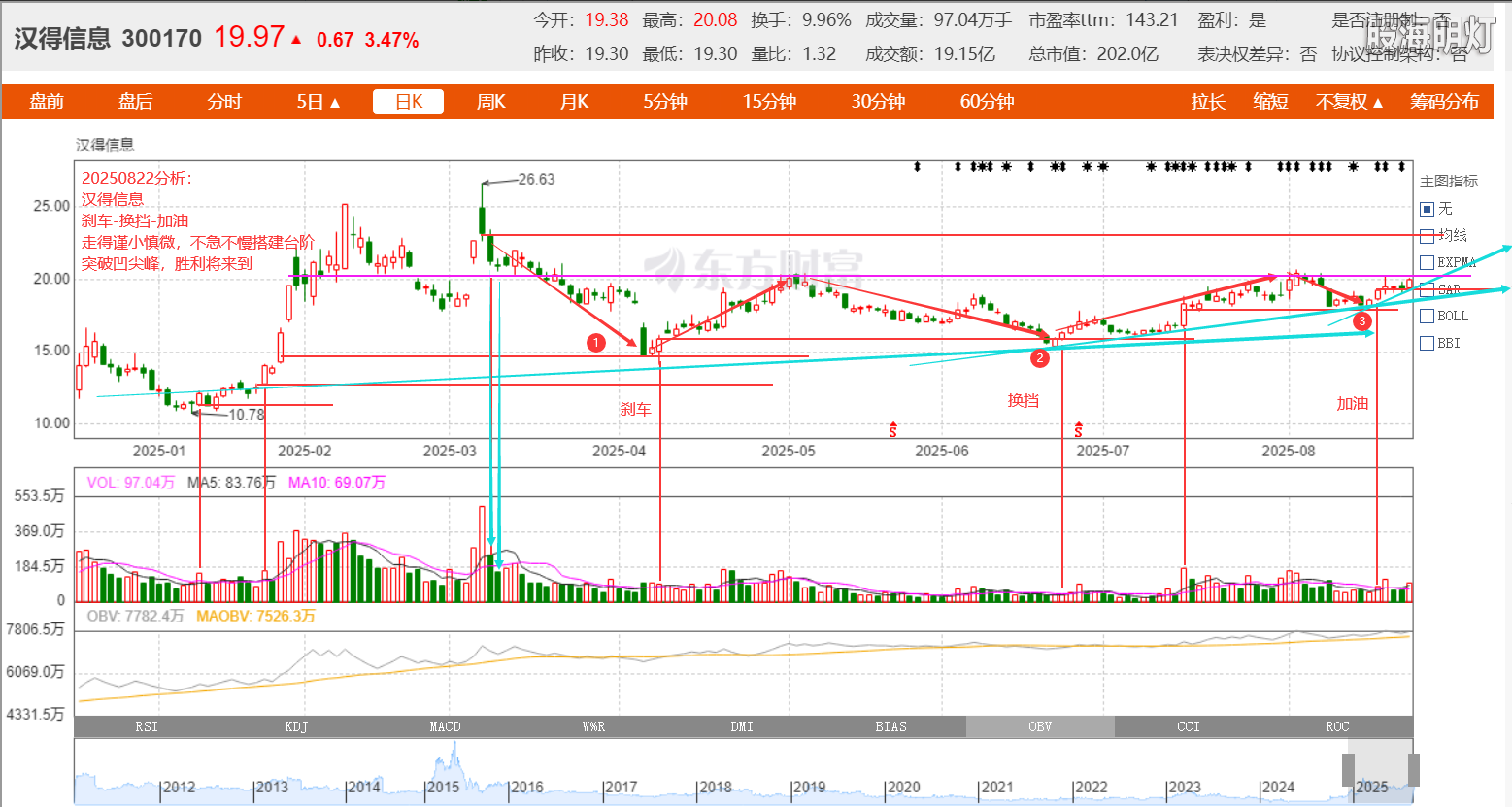Switch to the 盘后 after-hours tab
The width and height of the screenshot is (1512, 807).
click(x=136, y=102)
